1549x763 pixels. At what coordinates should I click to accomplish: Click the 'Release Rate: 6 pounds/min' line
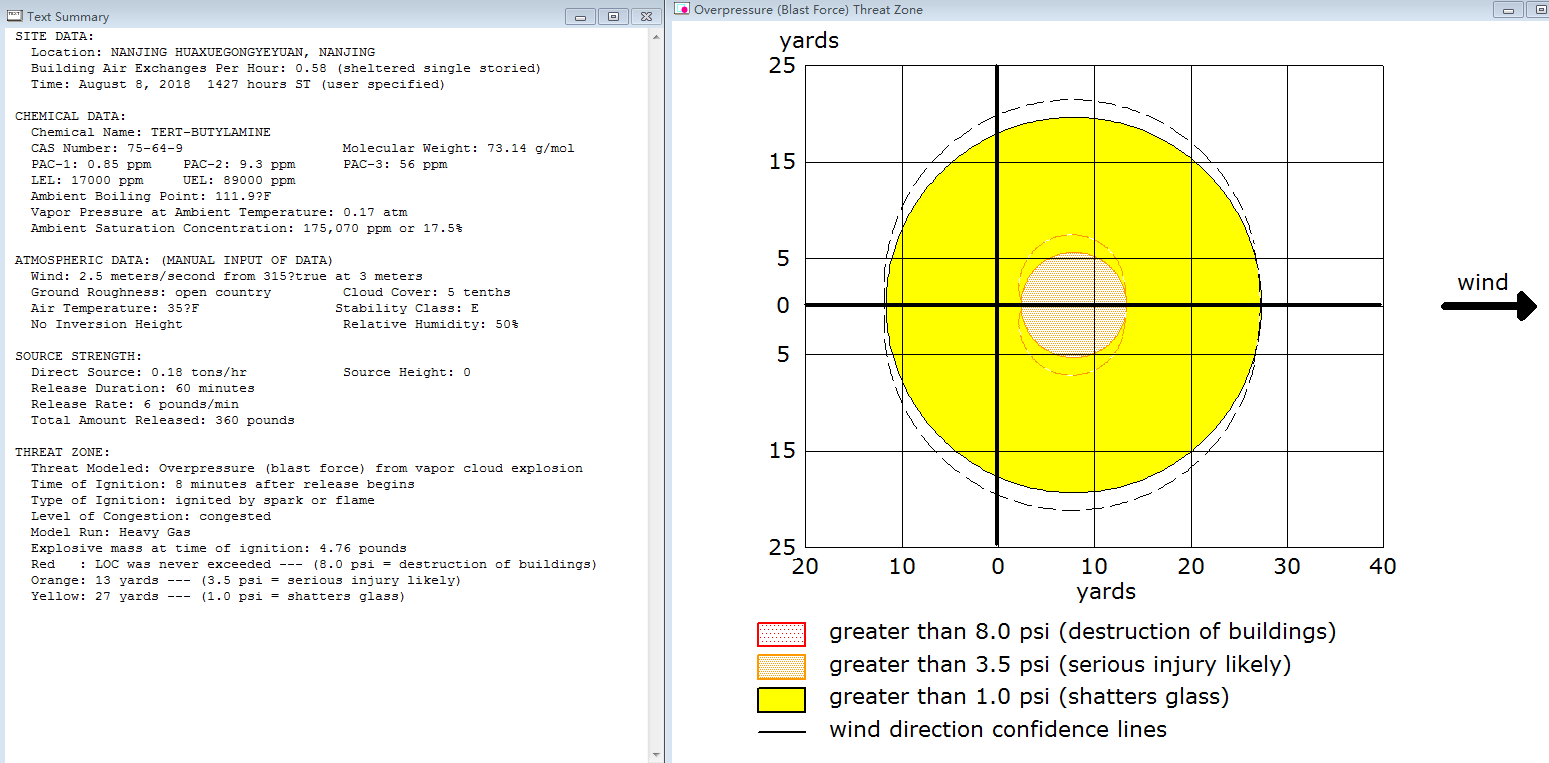[x=135, y=404]
